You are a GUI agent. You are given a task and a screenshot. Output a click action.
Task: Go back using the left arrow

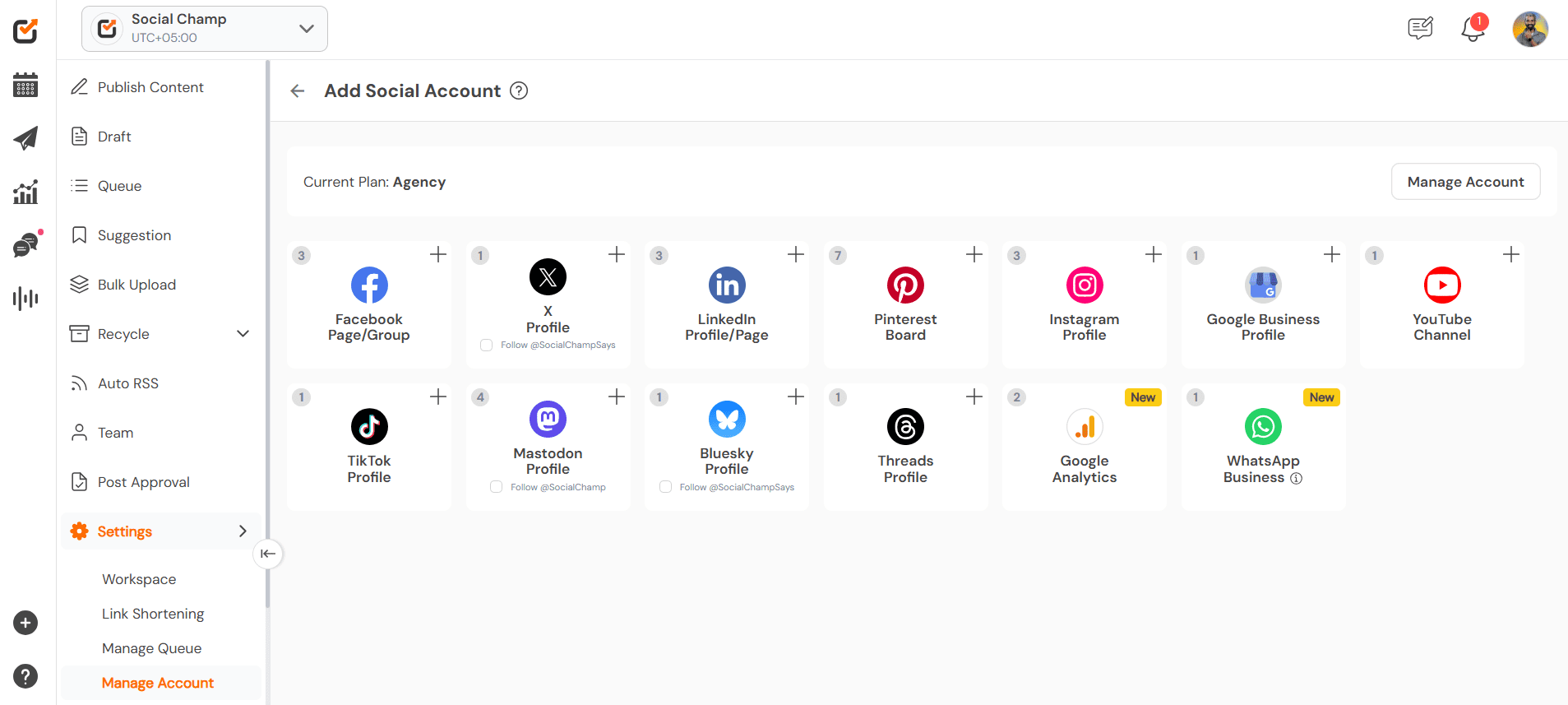click(x=298, y=91)
